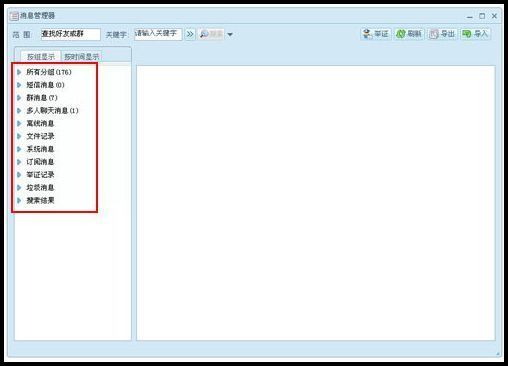Select the 按组显示 tab
The height and width of the screenshot is (366, 508).
point(41,56)
